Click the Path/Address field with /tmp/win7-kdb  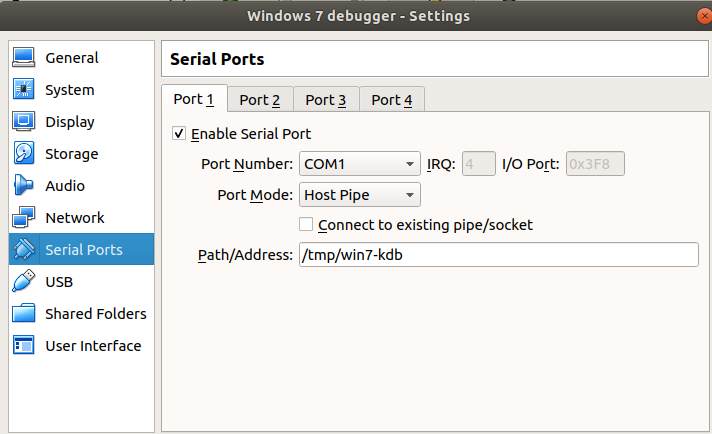(499, 255)
